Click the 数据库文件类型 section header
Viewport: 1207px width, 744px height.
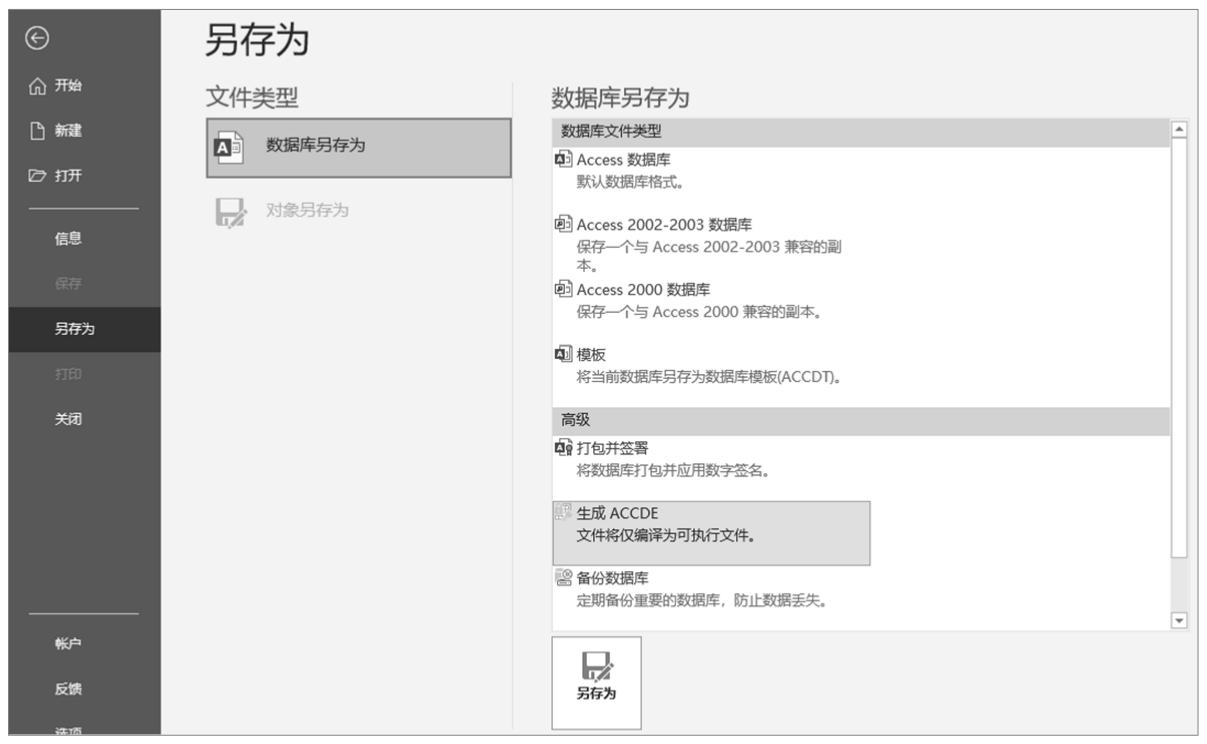pos(861,131)
